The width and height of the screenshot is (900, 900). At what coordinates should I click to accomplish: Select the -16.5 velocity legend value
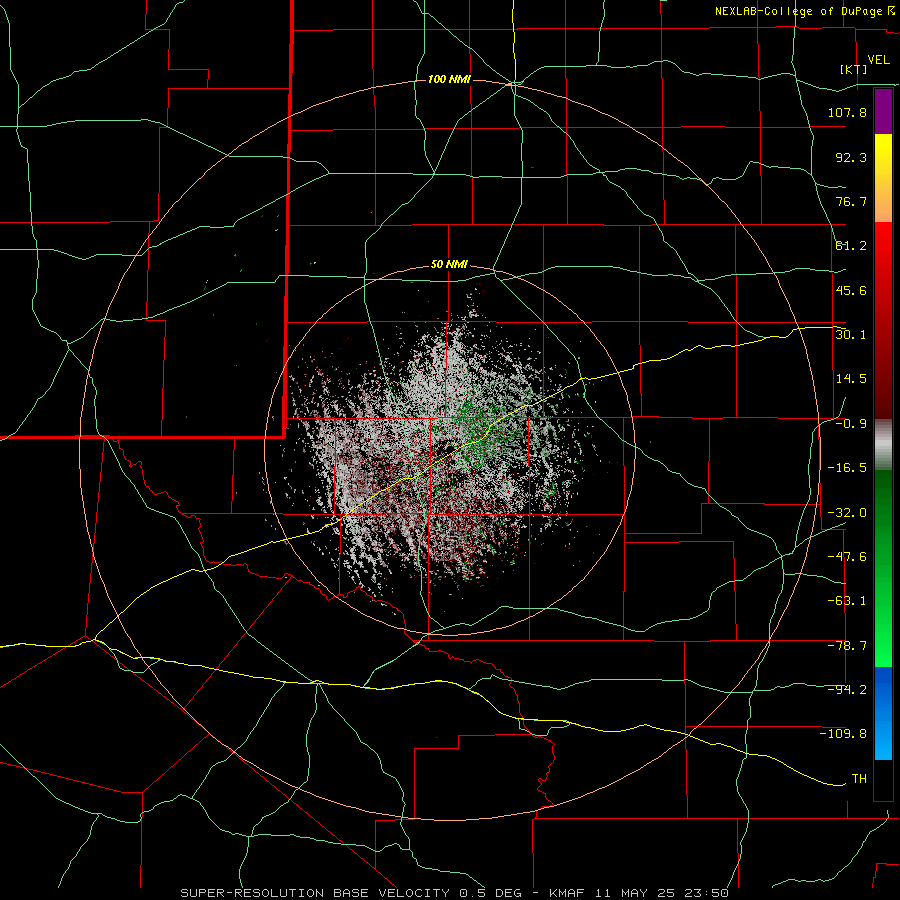coord(847,468)
